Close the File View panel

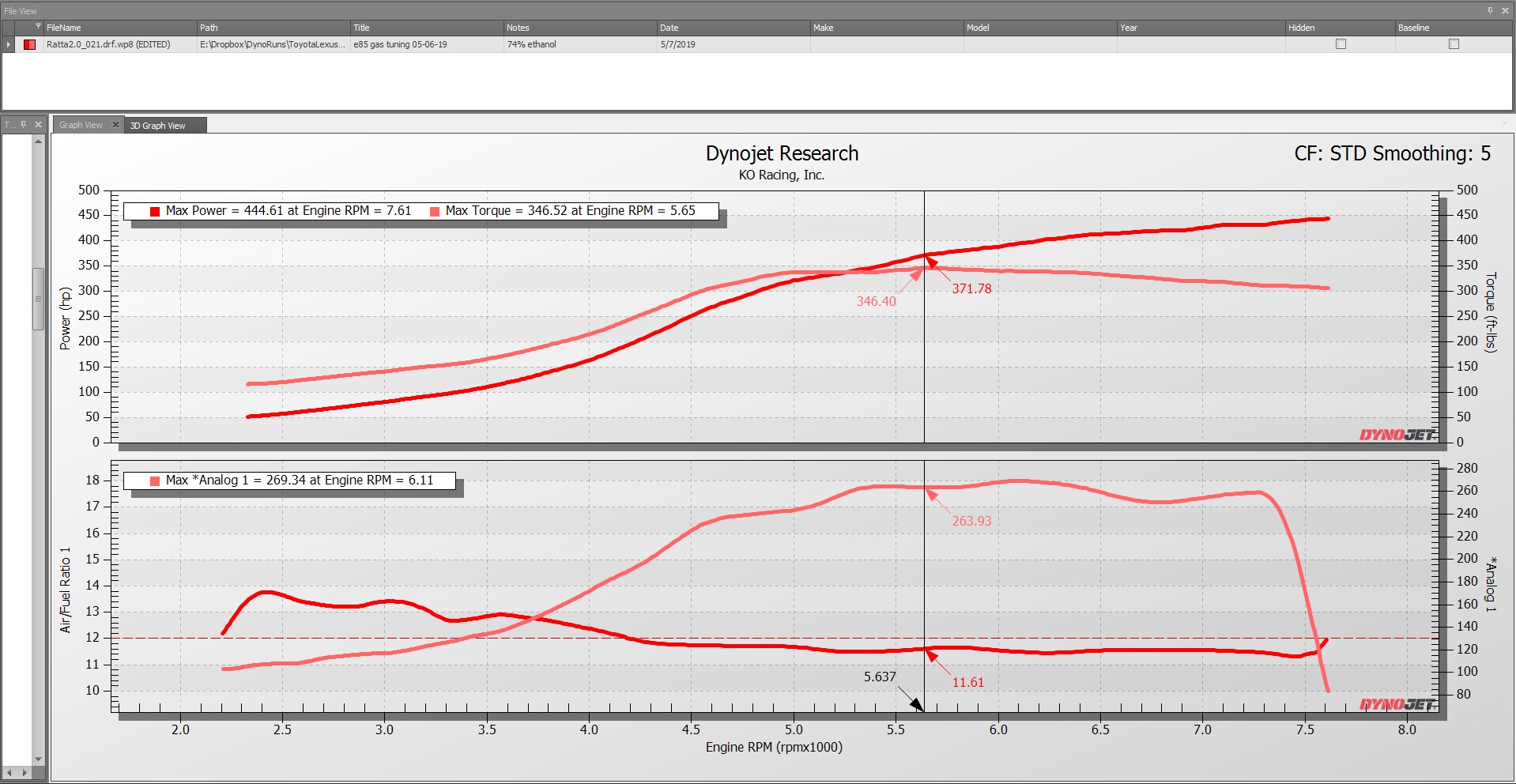pos(1505,11)
